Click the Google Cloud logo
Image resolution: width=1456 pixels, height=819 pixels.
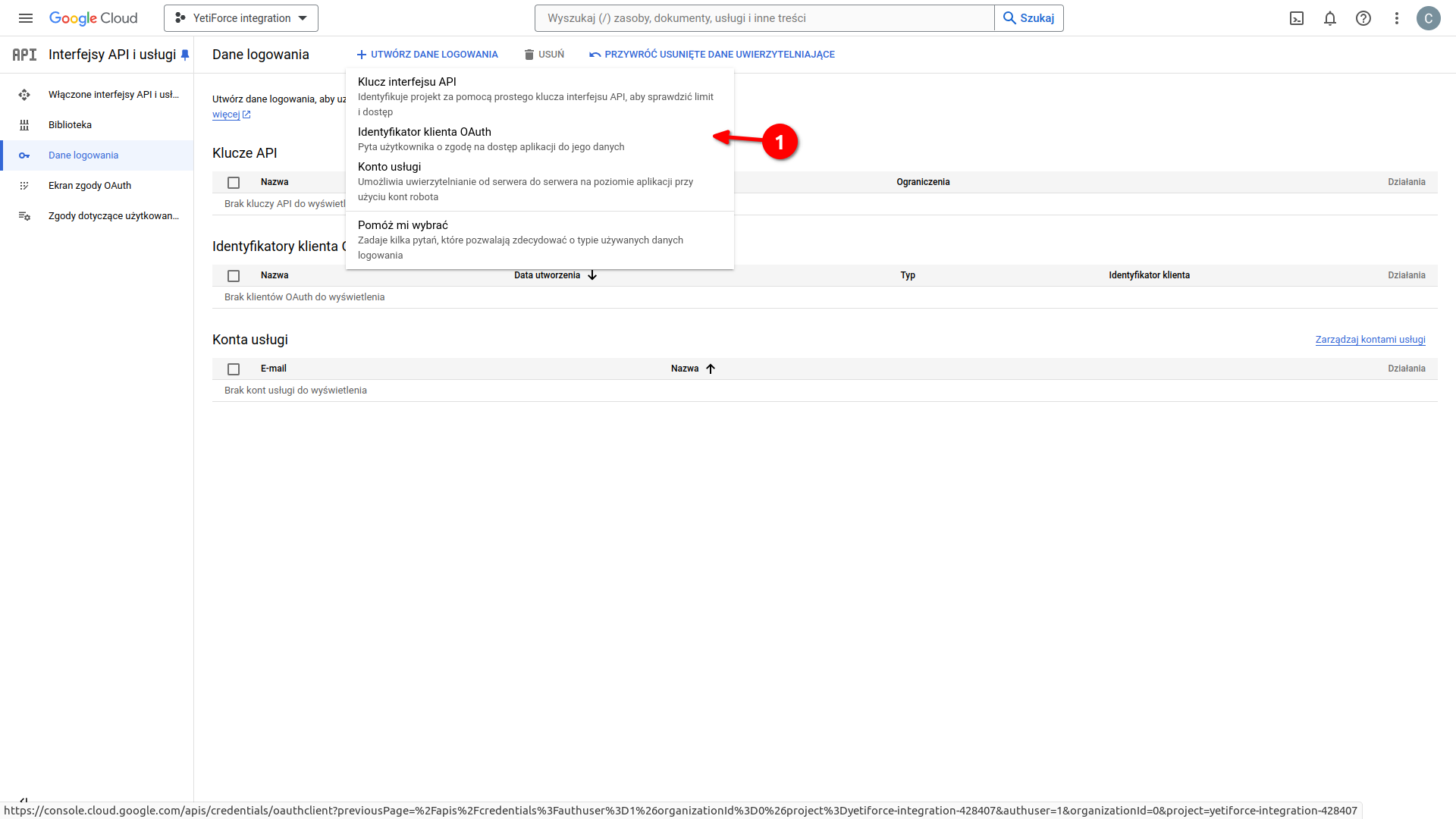coord(93,18)
